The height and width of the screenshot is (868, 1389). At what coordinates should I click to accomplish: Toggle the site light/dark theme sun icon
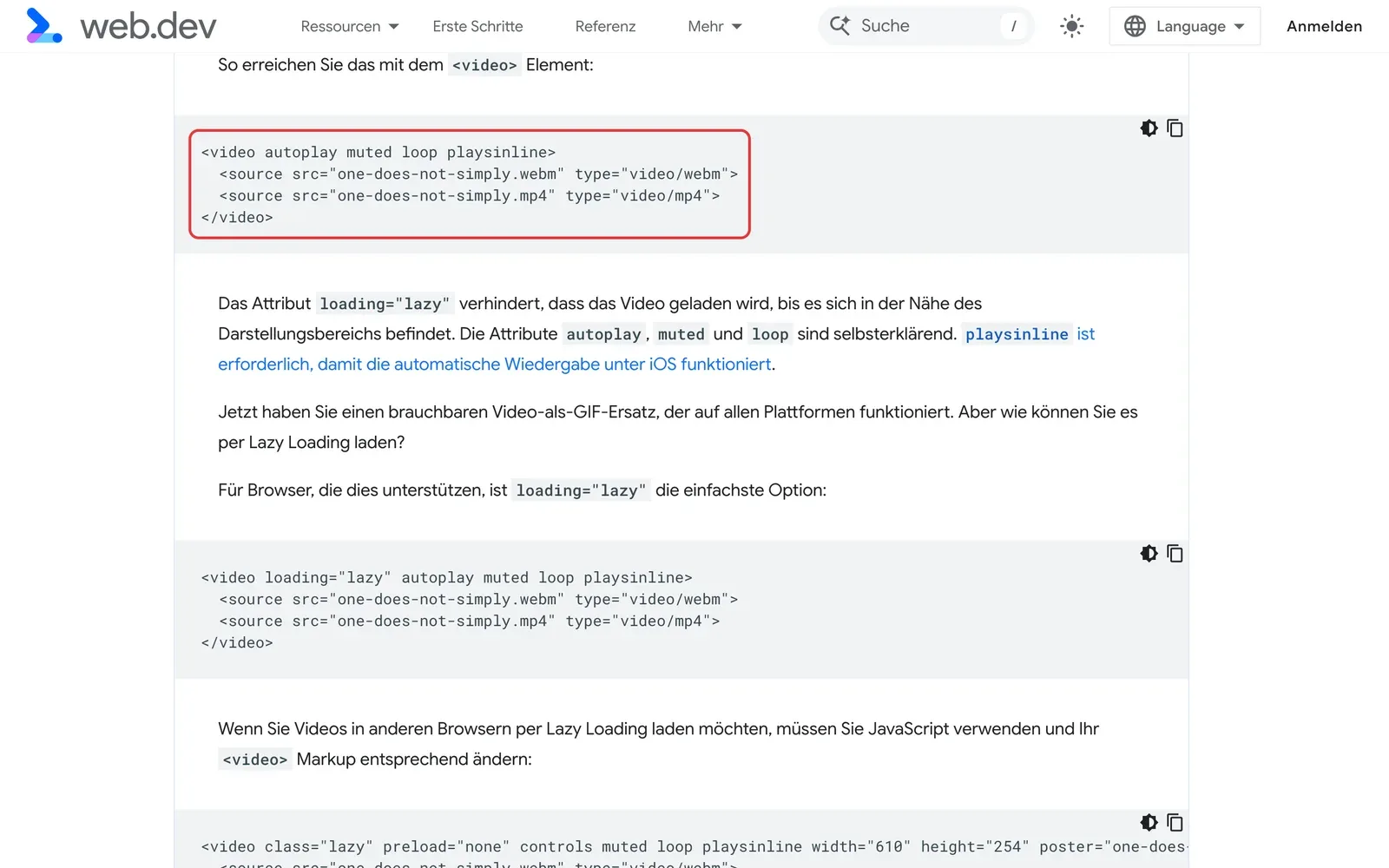(x=1072, y=26)
